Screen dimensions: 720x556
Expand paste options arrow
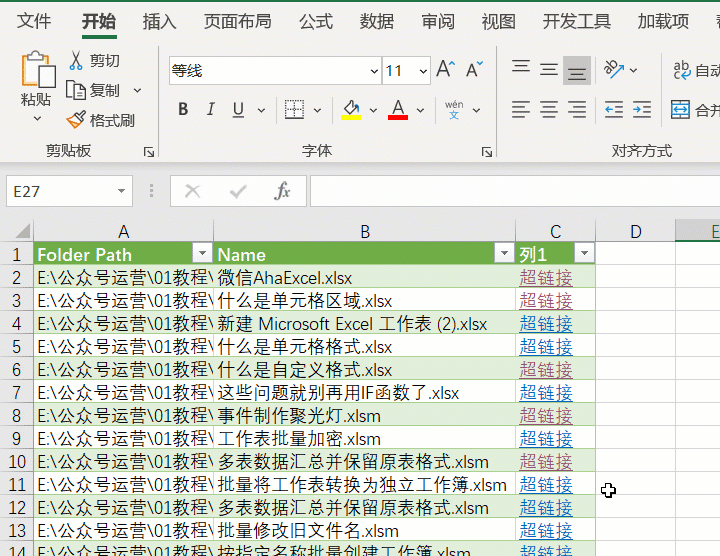[x=37, y=118]
